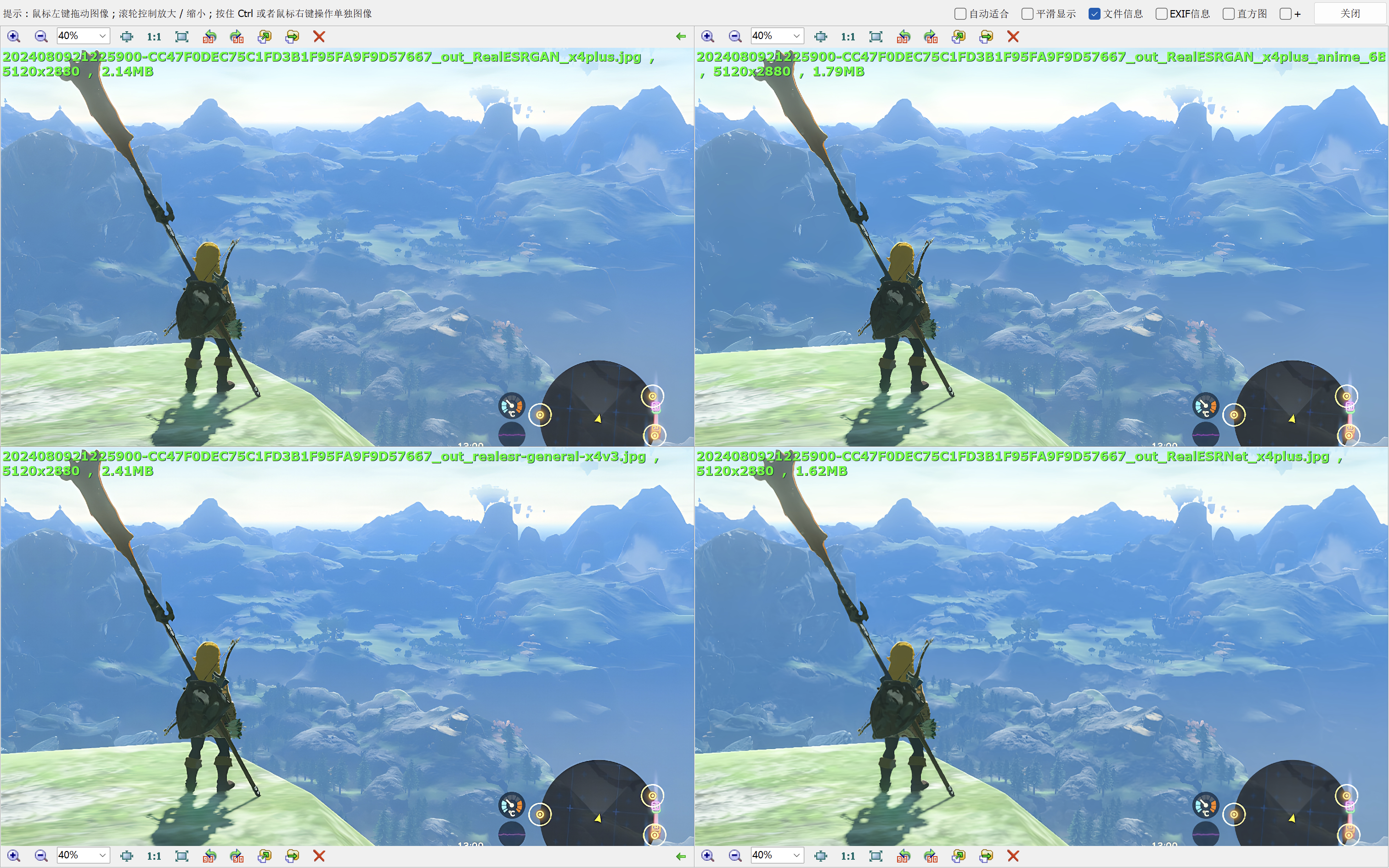Click green arrow at top-left panel's right end
The image size is (1389, 868).
click(x=681, y=37)
